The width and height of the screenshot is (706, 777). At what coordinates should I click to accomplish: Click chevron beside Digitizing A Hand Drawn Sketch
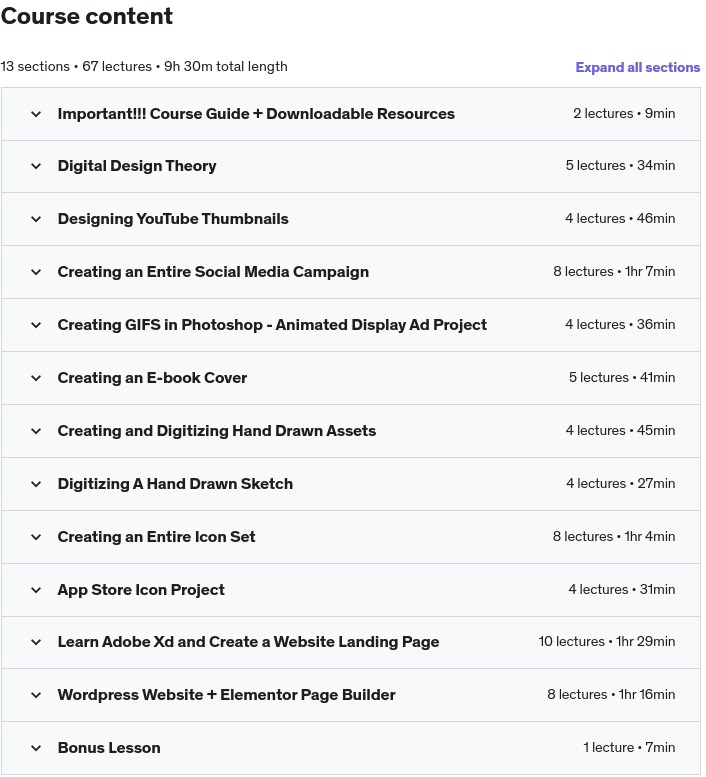(36, 484)
